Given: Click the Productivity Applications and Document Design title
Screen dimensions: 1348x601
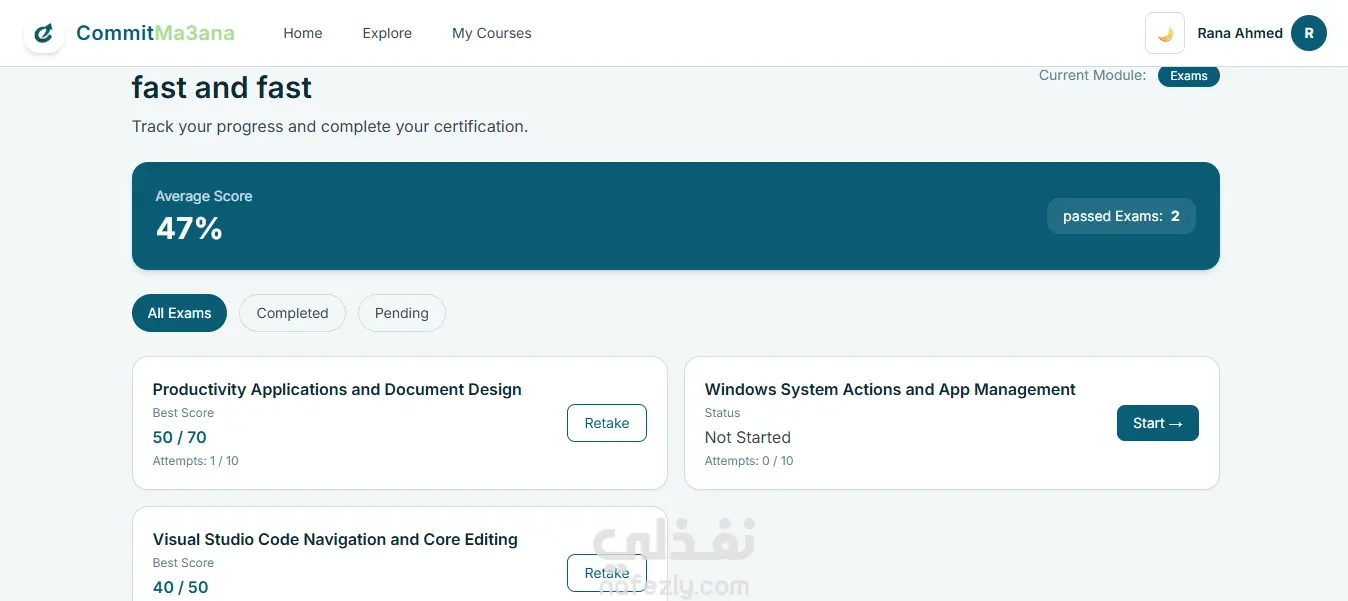Looking at the screenshot, I should (337, 390).
